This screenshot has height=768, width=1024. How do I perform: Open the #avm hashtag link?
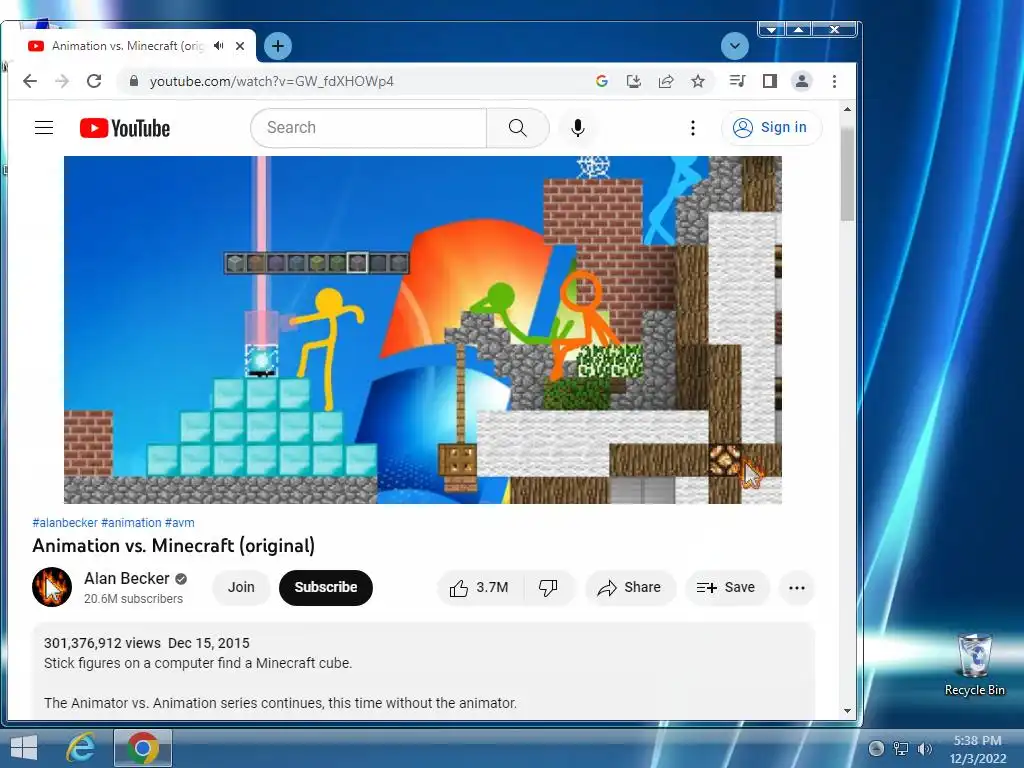pos(180,522)
